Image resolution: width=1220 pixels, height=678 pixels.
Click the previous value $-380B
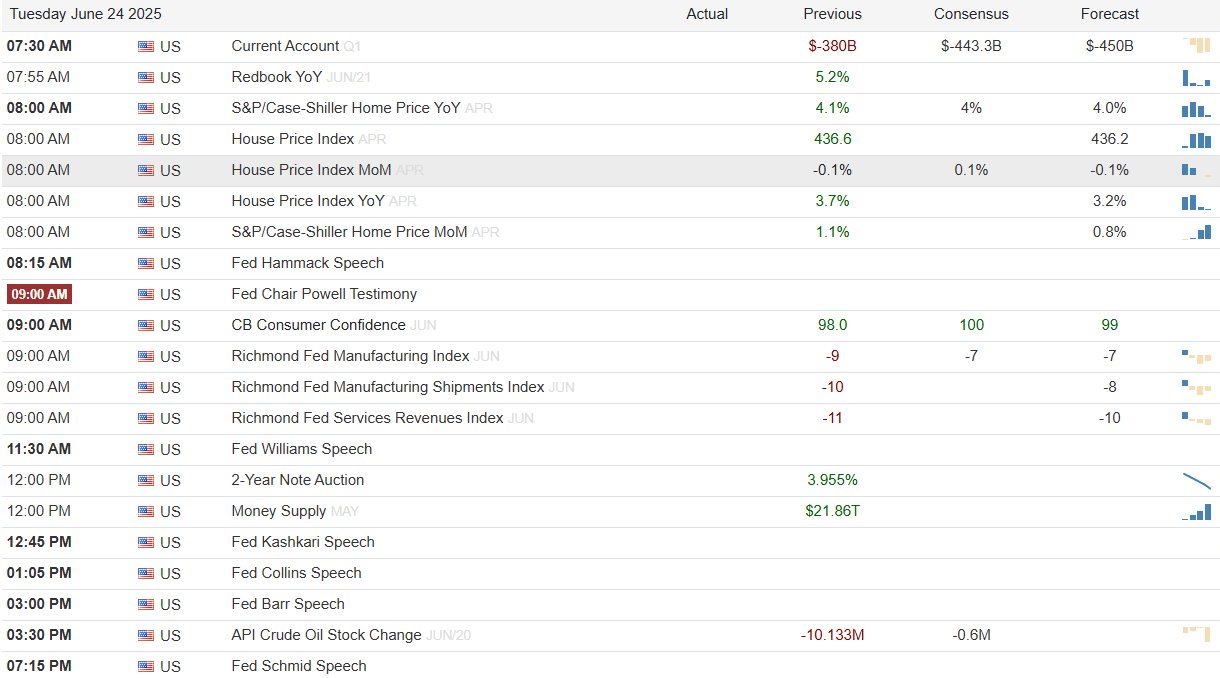point(832,46)
